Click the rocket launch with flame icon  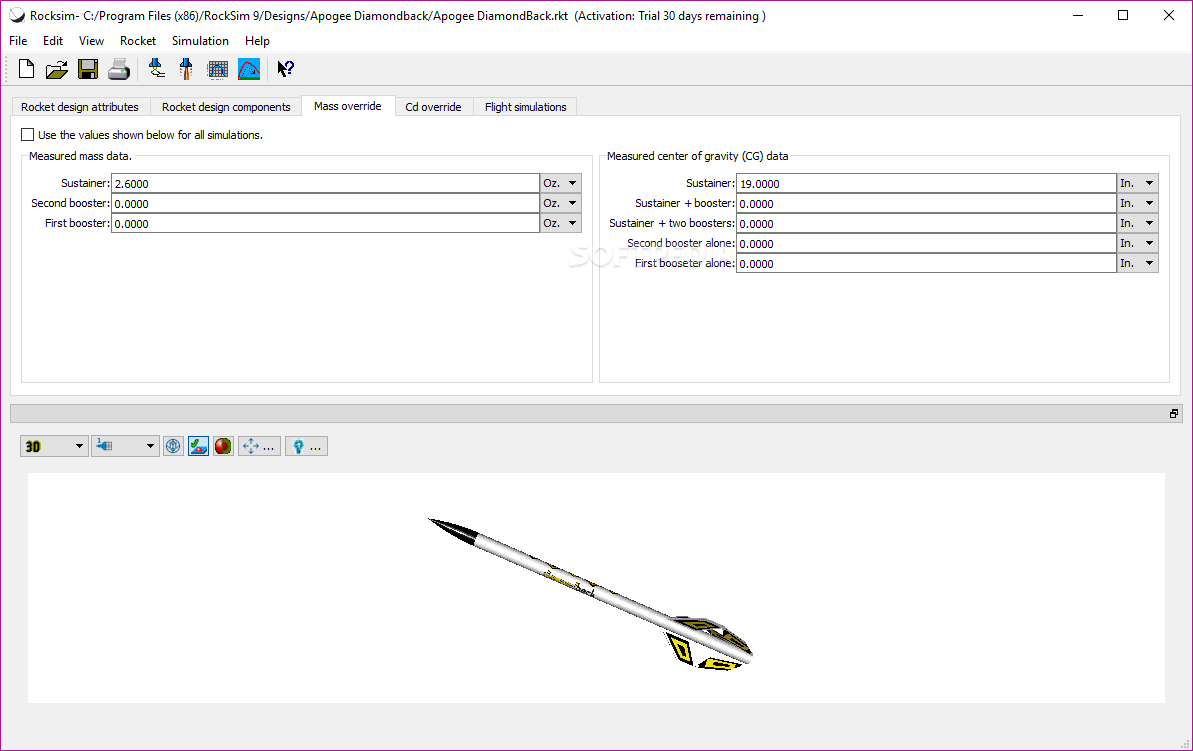click(186, 69)
